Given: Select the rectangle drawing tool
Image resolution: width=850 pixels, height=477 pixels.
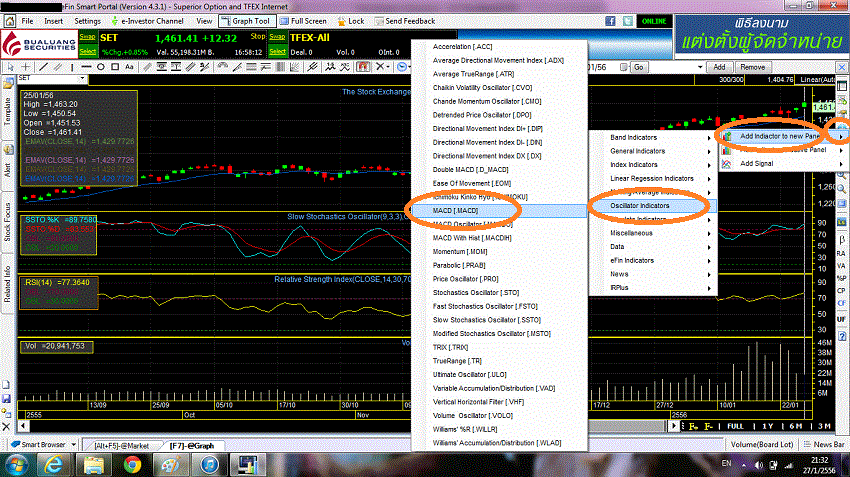Looking at the screenshot, I should point(115,67).
